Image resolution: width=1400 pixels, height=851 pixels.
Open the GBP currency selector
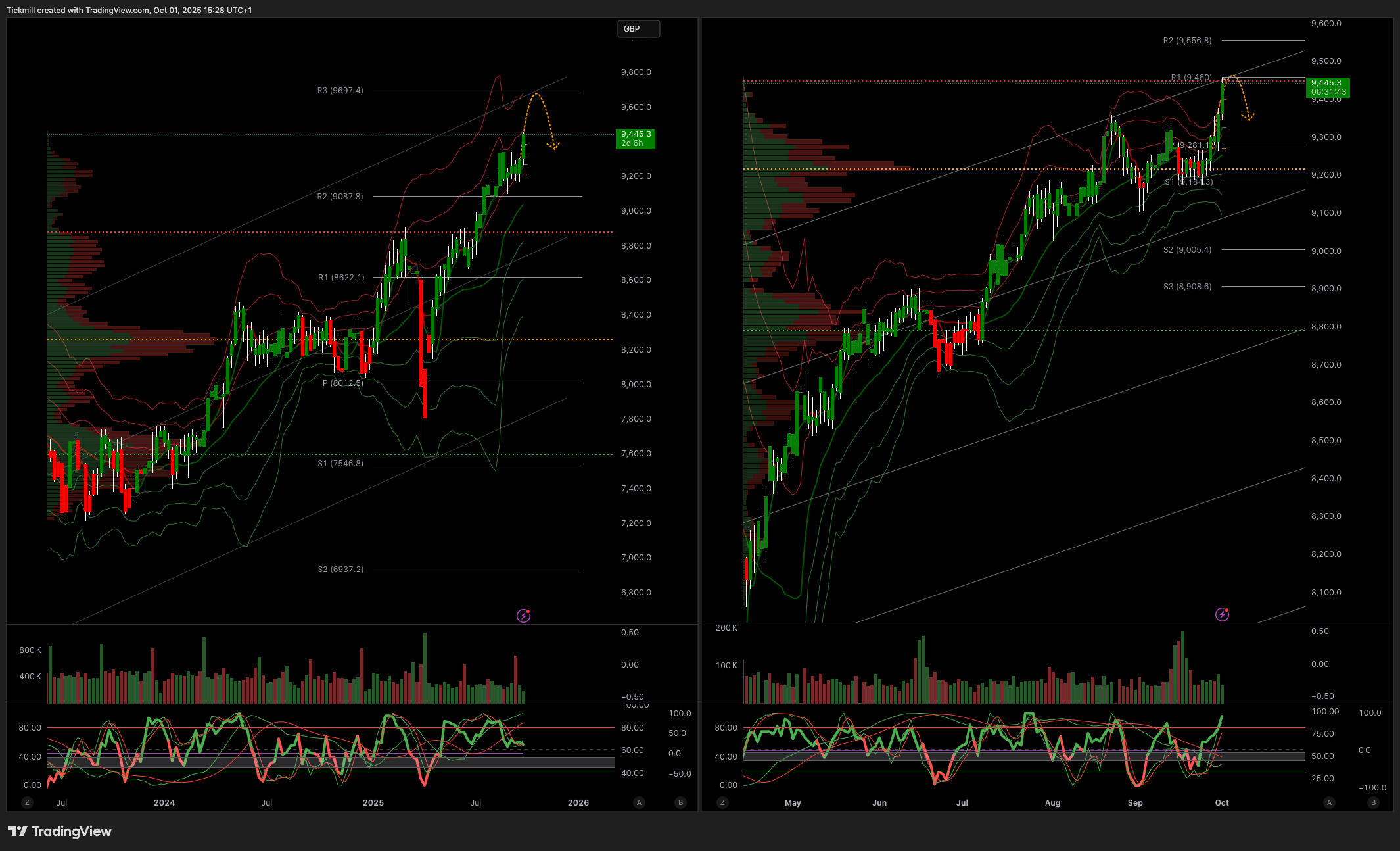[x=638, y=29]
